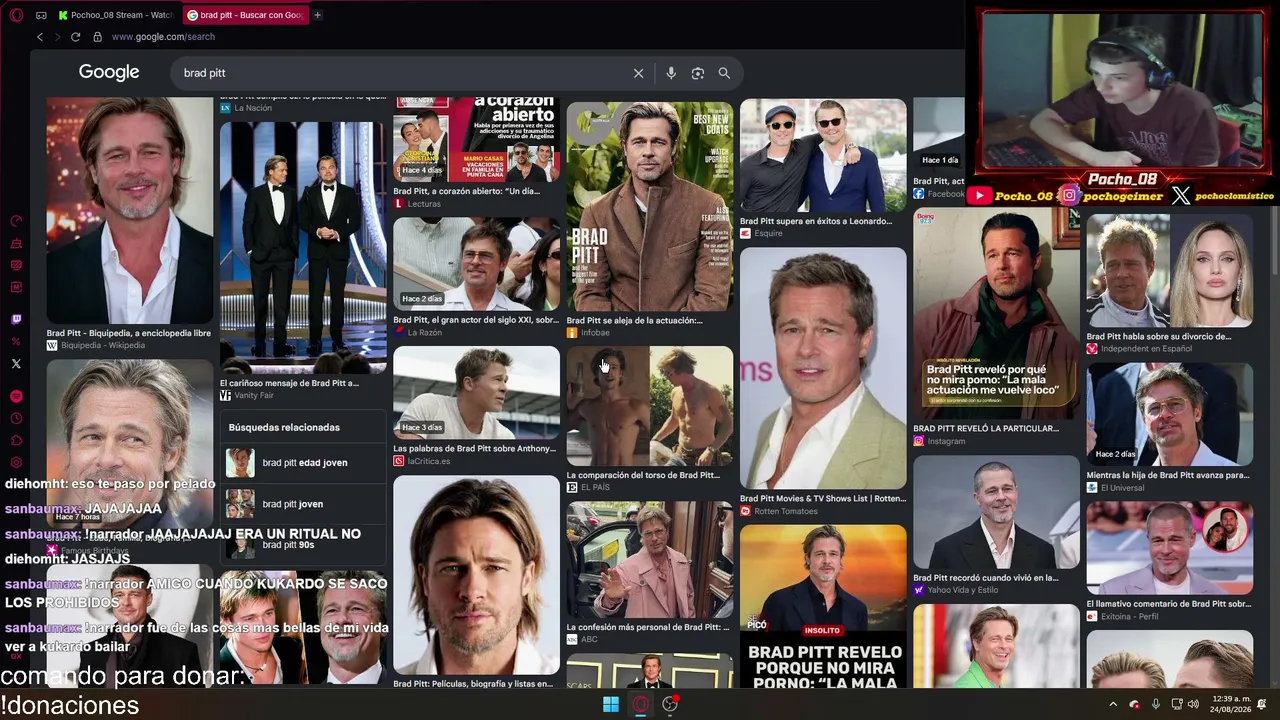Reload the Google search page

[75, 37]
